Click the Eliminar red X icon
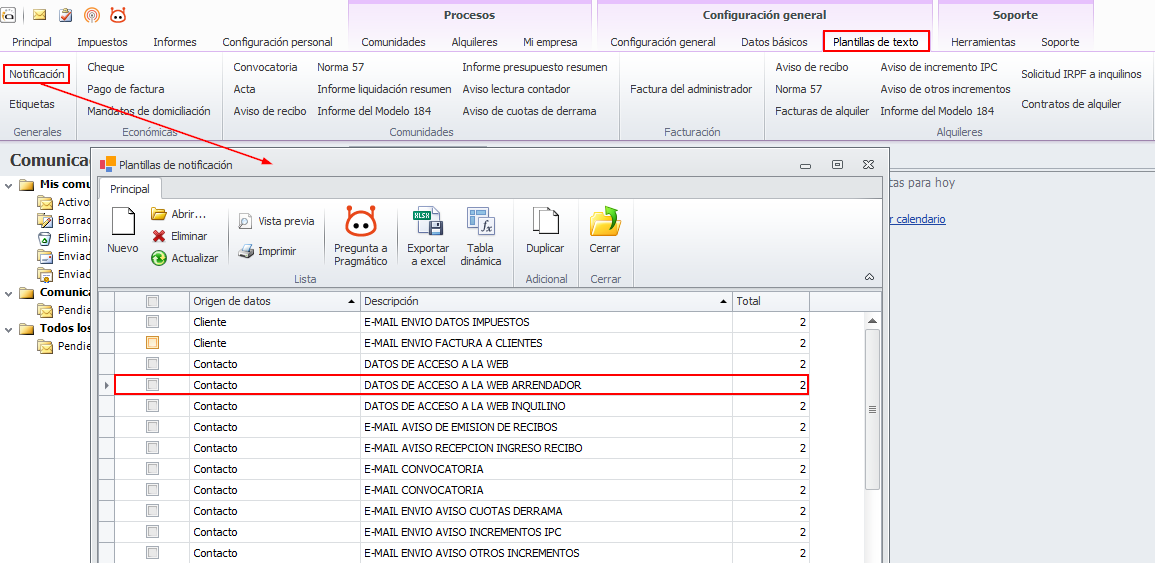The width and height of the screenshot is (1155, 563). tap(159, 236)
